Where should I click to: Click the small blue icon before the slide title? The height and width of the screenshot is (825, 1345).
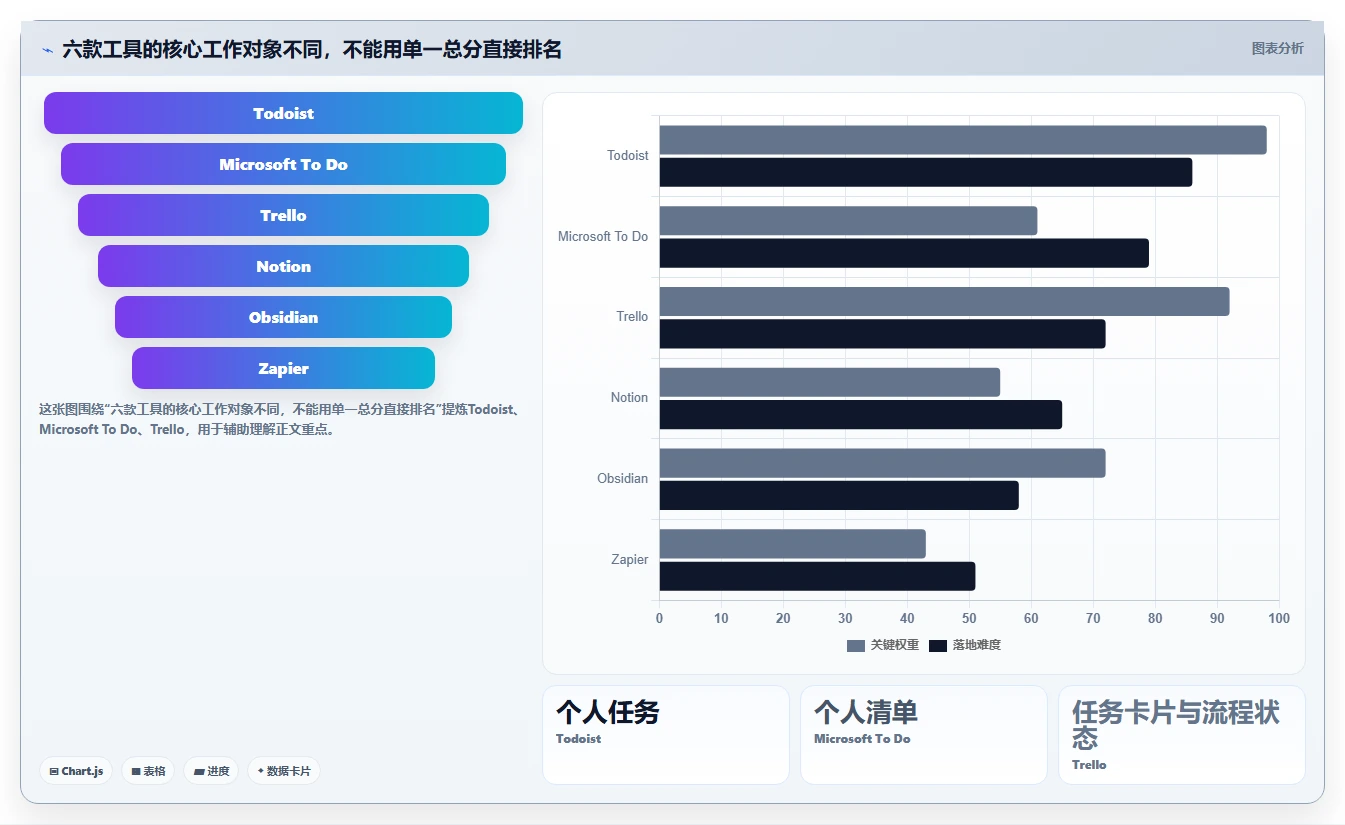click(47, 50)
